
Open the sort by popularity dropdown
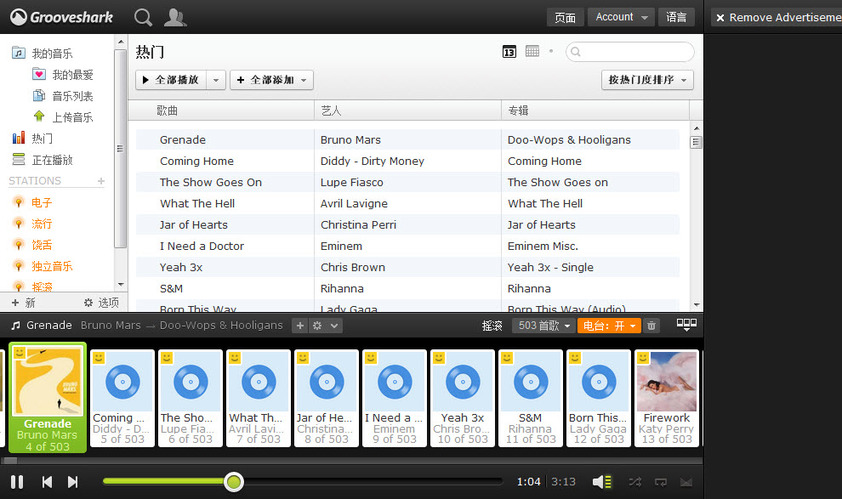(x=647, y=80)
